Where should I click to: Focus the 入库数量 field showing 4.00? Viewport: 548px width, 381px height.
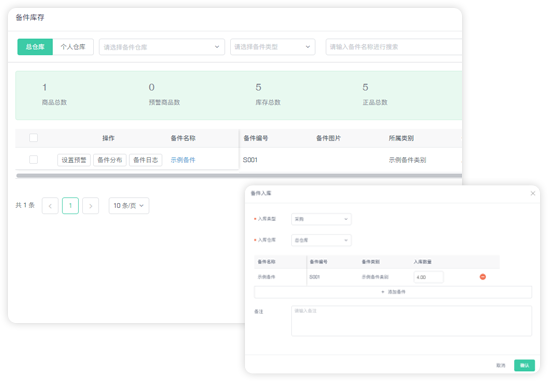[x=428, y=277]
